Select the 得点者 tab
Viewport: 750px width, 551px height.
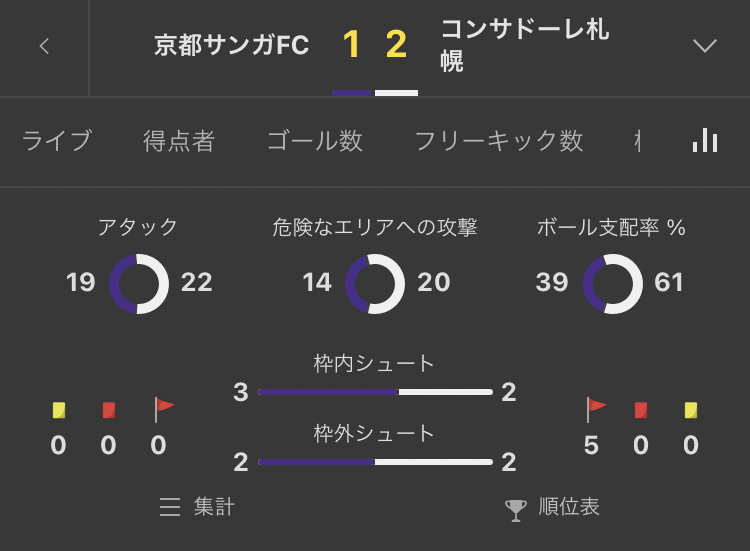tap(179, 141)
